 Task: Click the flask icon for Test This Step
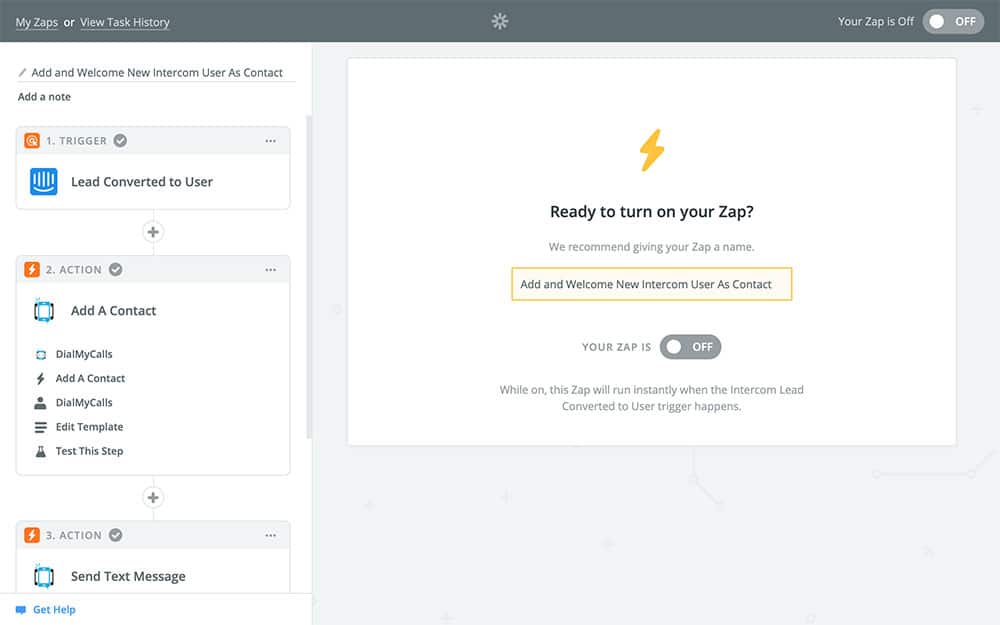[x=41, y=451]
